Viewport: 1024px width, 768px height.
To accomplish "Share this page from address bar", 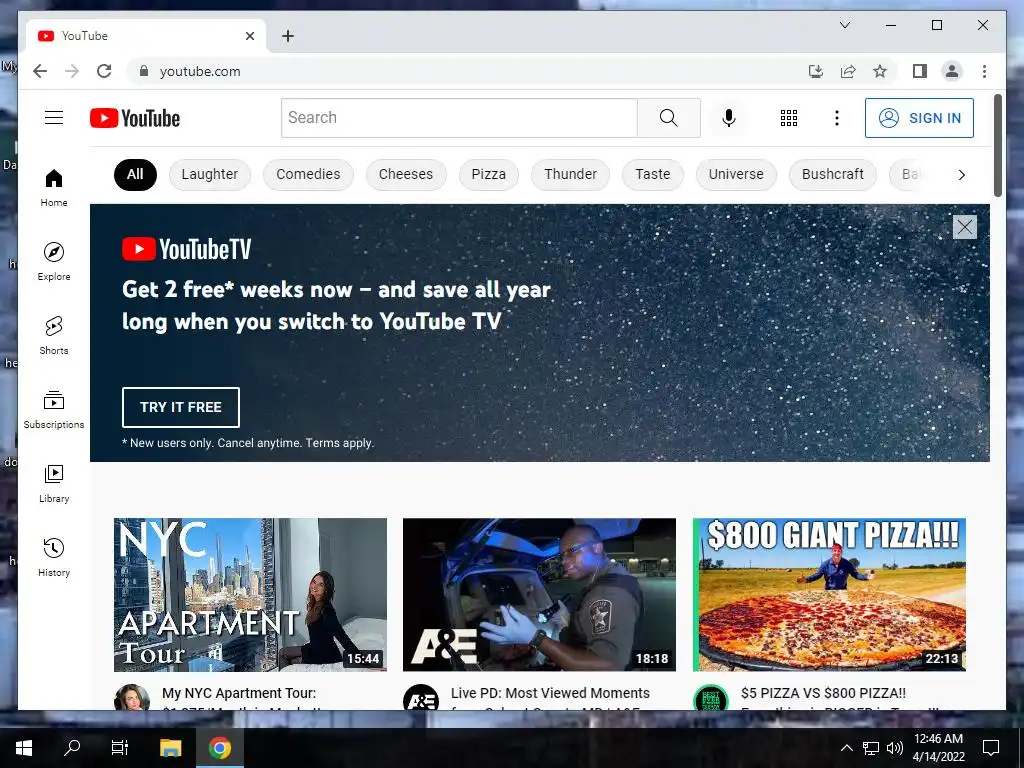I will 848,71.
